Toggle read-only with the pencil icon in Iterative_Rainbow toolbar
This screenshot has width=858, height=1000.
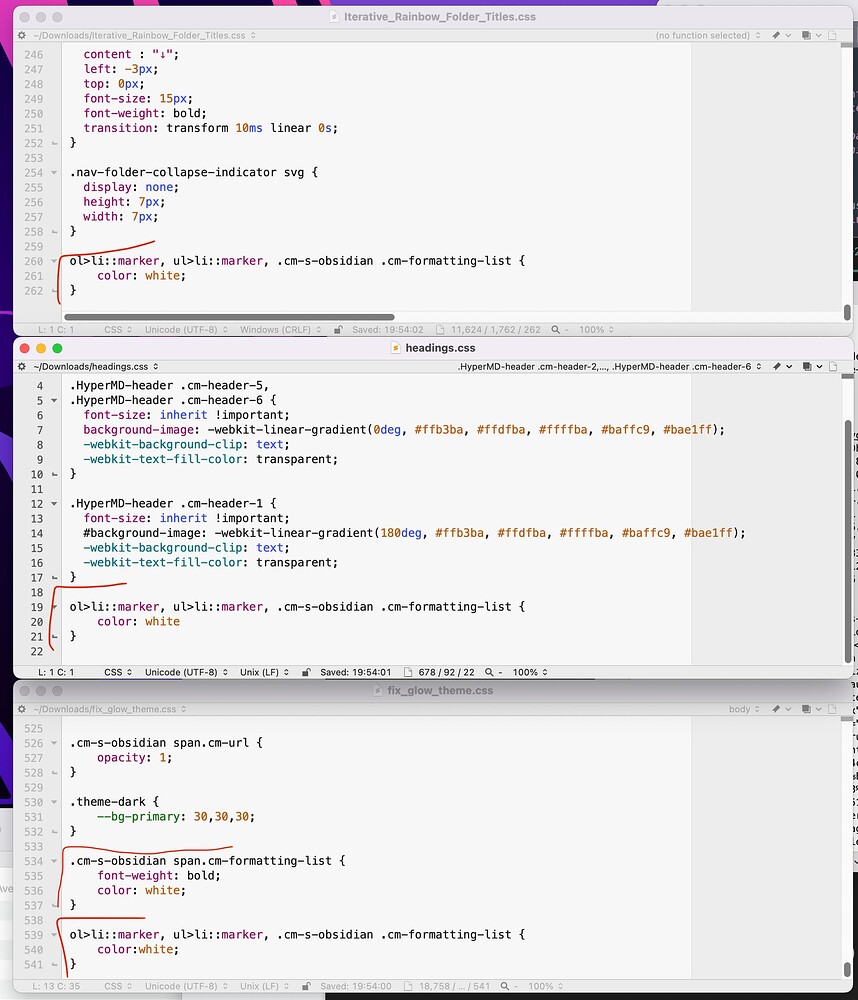coord(776,34)
